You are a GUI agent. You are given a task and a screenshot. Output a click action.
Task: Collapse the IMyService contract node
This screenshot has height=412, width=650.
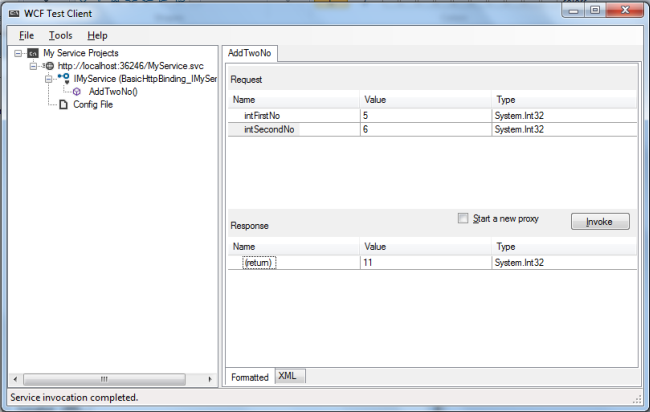tap(49, 79)
